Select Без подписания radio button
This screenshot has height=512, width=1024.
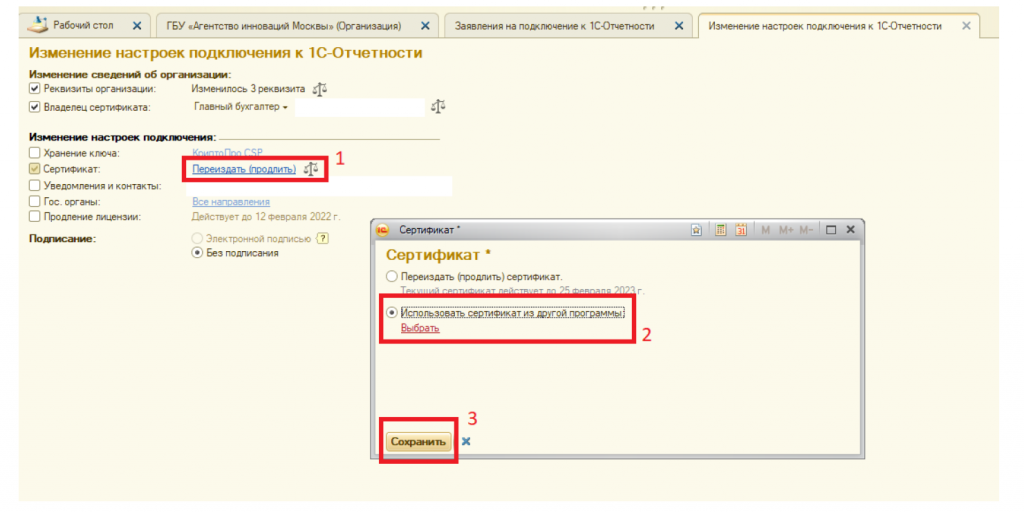pos(197,253)
